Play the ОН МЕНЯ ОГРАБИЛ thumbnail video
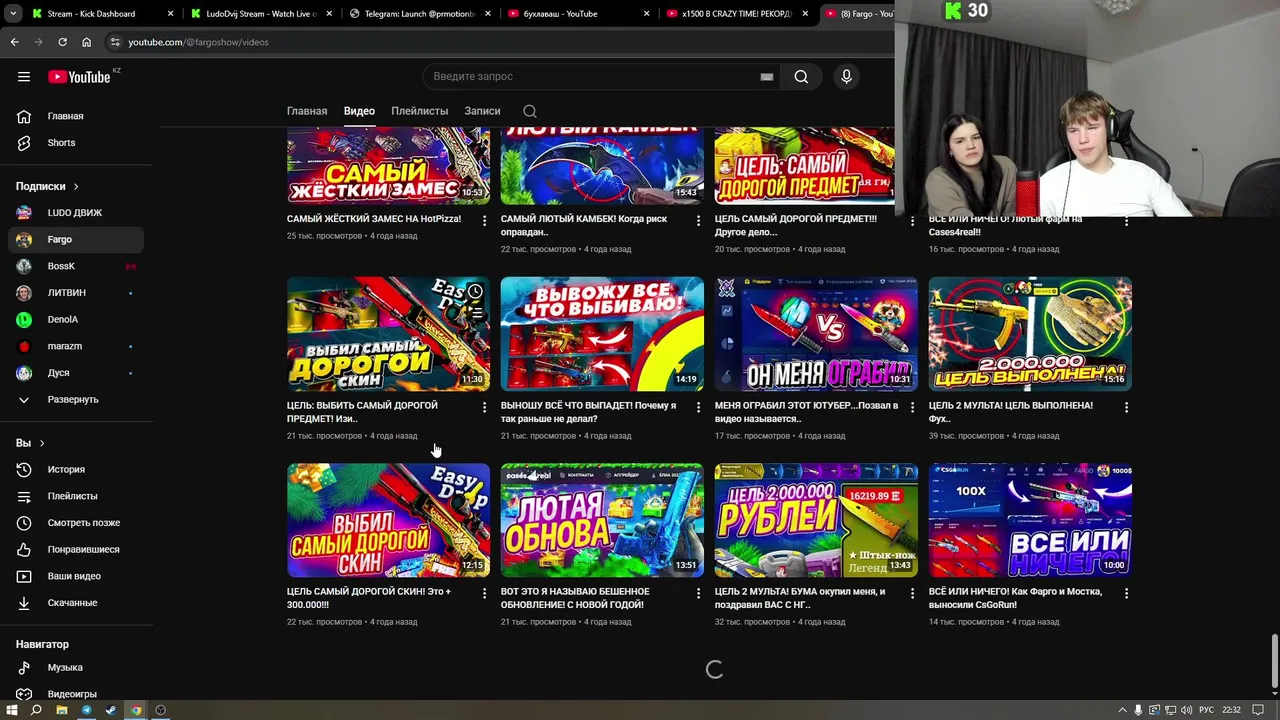 tap(816, 334)
